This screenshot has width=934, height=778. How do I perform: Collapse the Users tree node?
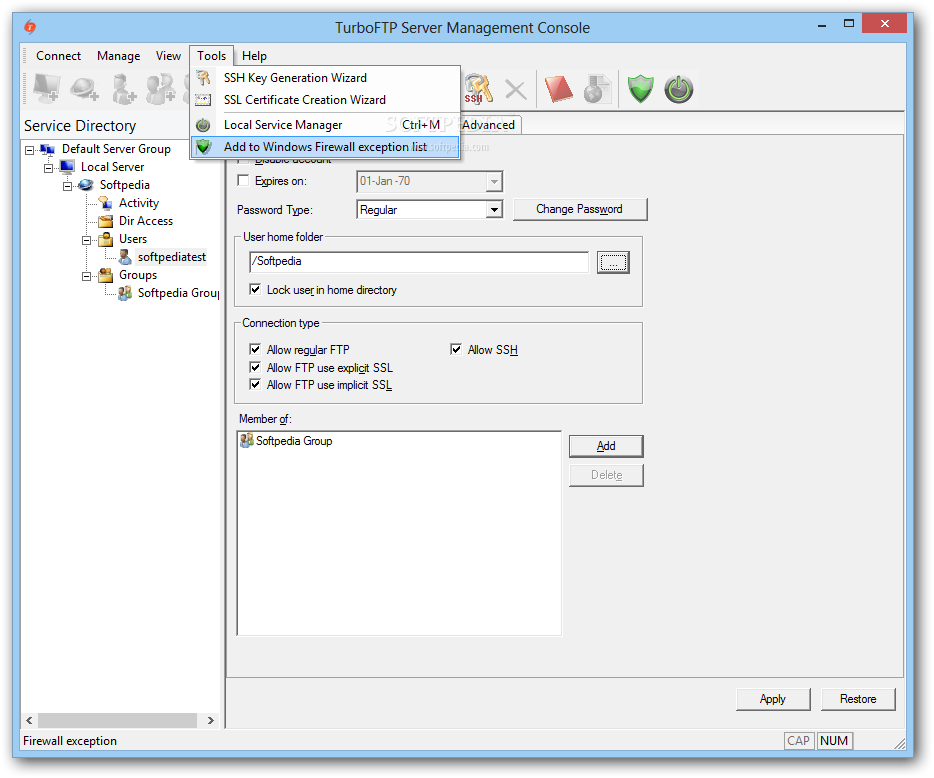(x=86, y=241)
